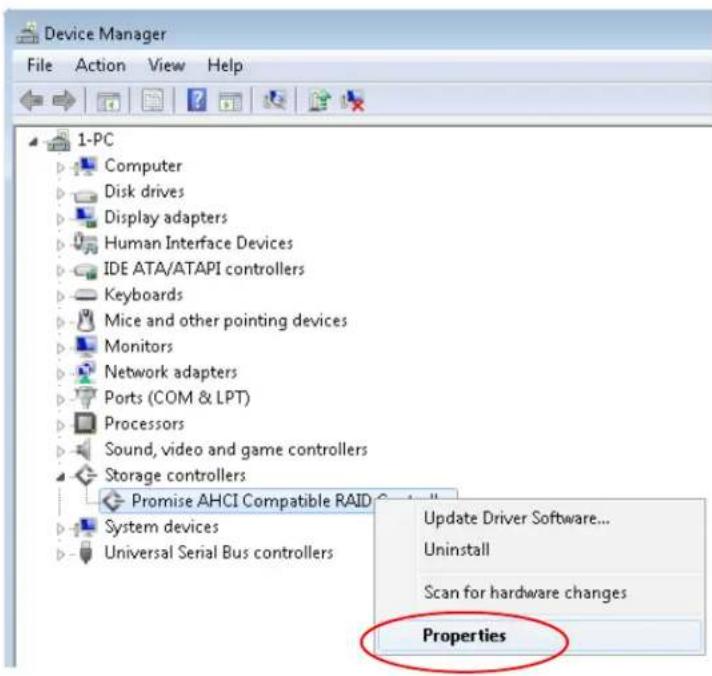Expand the Computer node arrow
The height and width of the screenshot is (676, 712).
pos(60,168)
